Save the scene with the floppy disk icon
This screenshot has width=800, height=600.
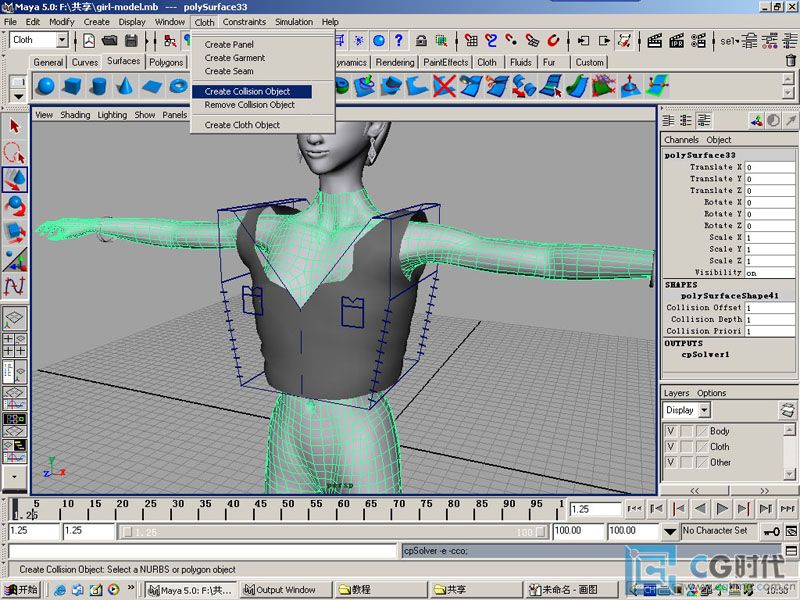click(131, 40)
